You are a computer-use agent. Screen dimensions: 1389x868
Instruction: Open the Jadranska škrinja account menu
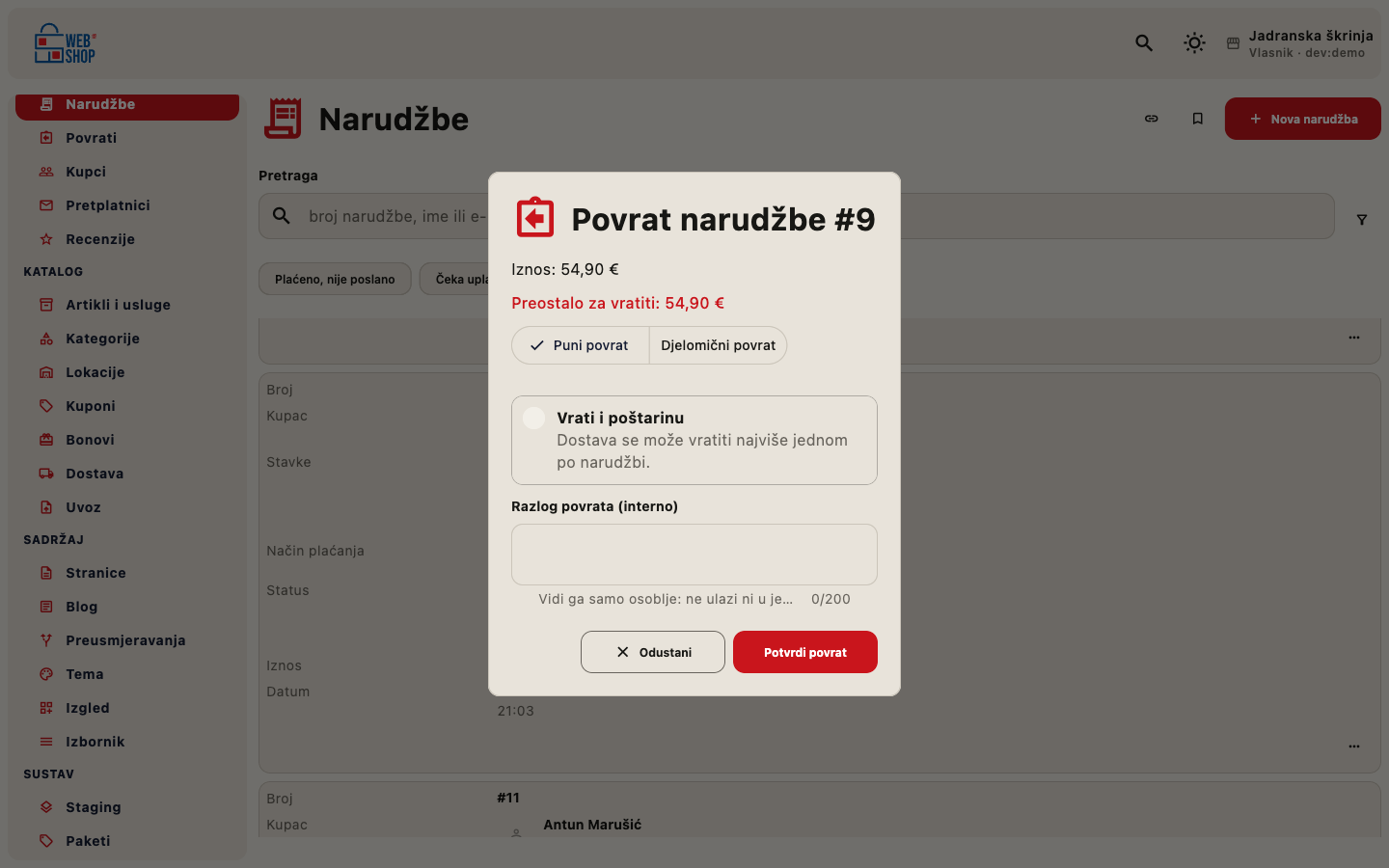pyautogui.click(x=1300, y=43)
